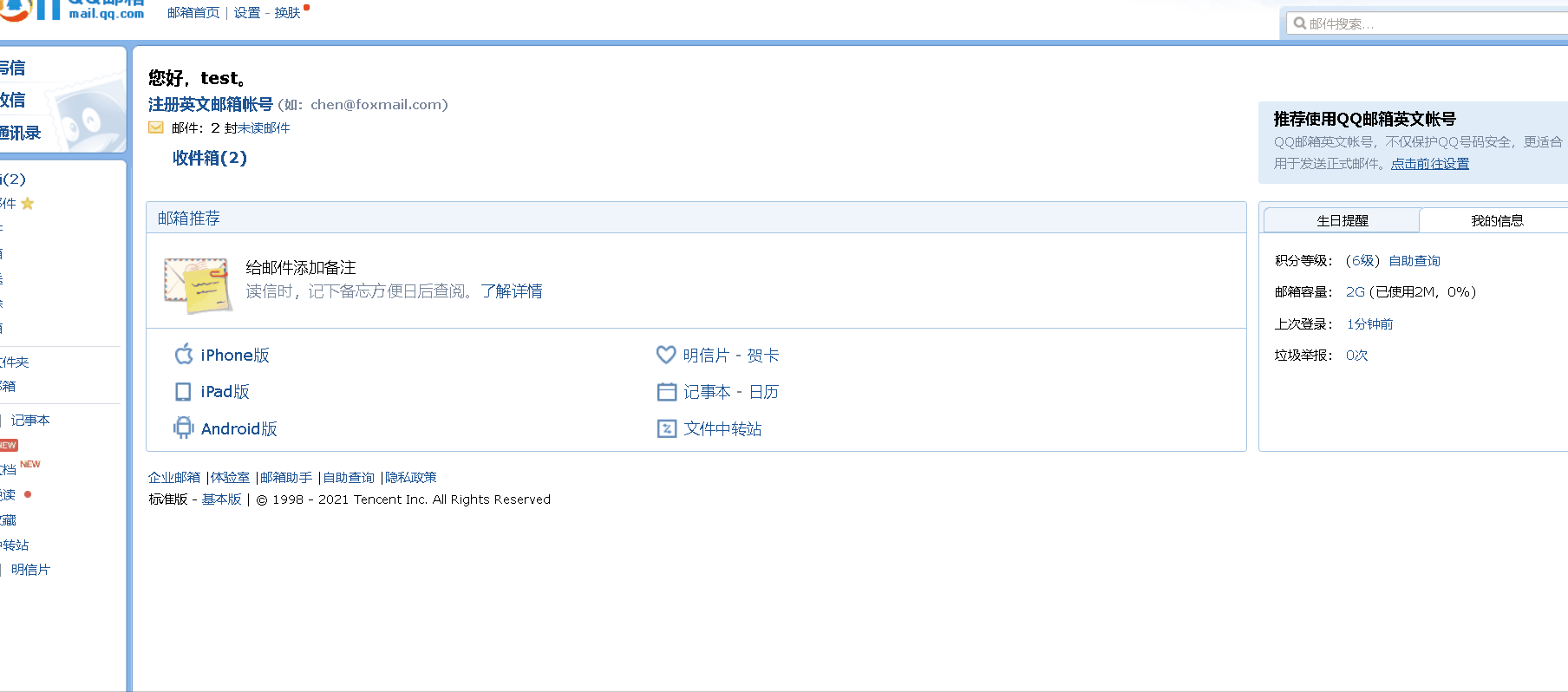Click the star icon in sidebar
Viewport: 1568px width, 692px height.
(28, 204)
